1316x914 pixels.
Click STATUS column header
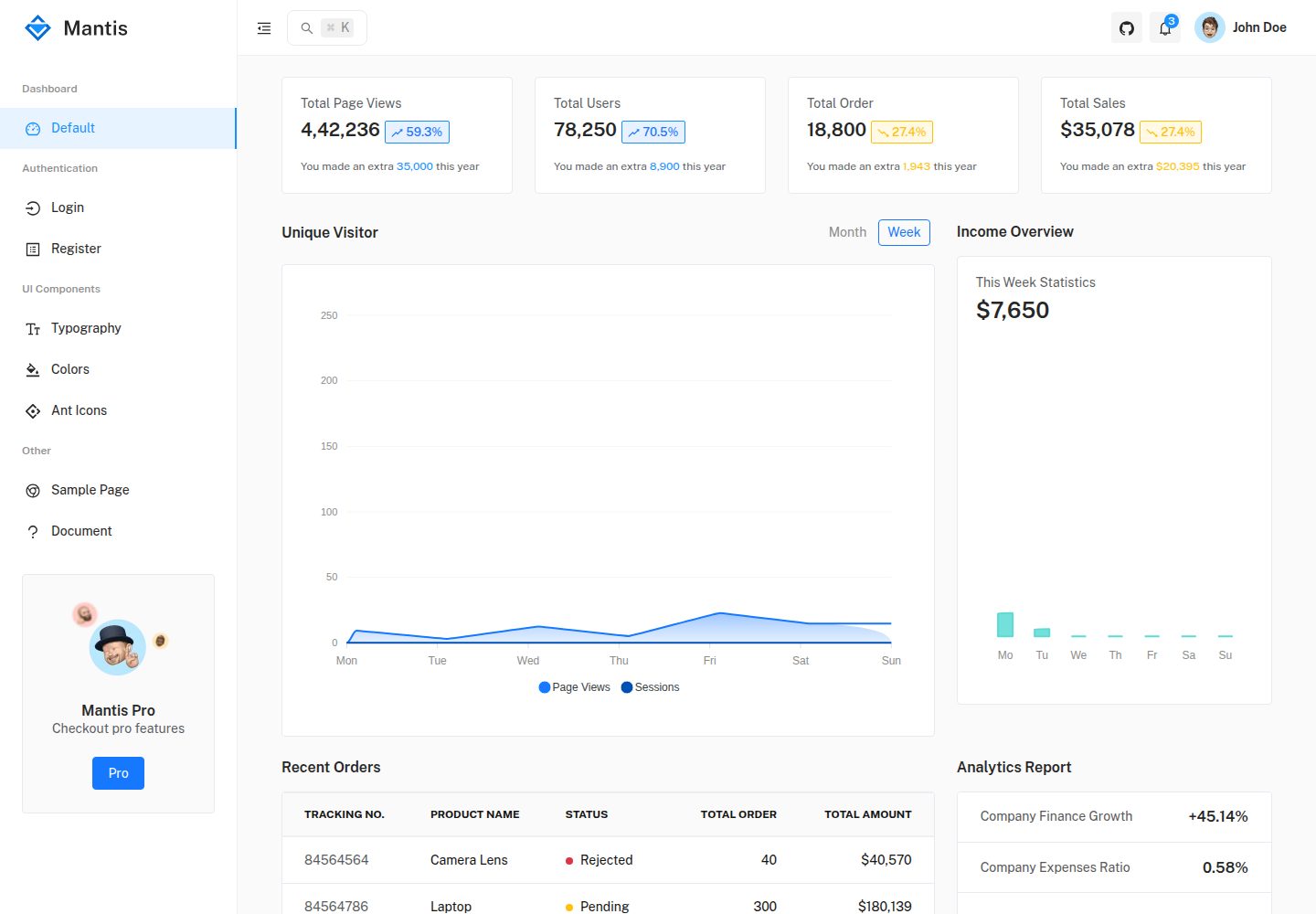[587, 814]
